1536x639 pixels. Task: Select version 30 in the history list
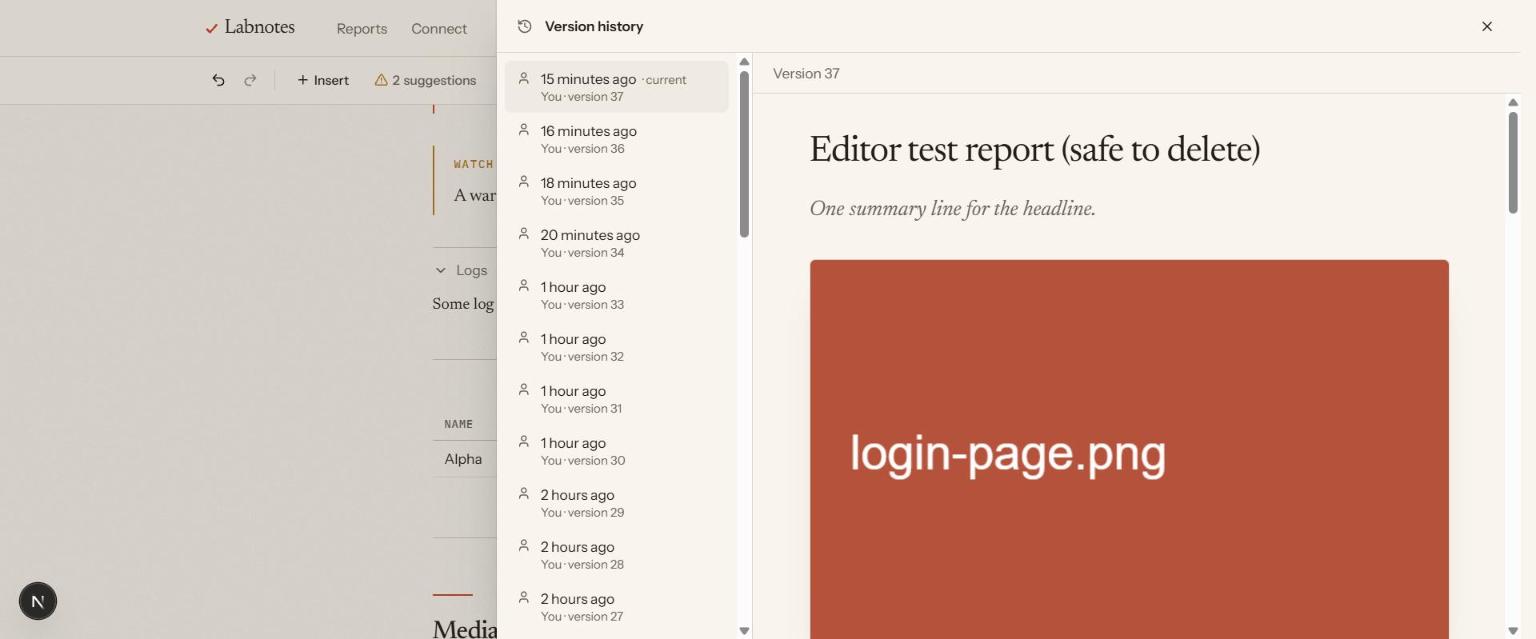point(617,451)
